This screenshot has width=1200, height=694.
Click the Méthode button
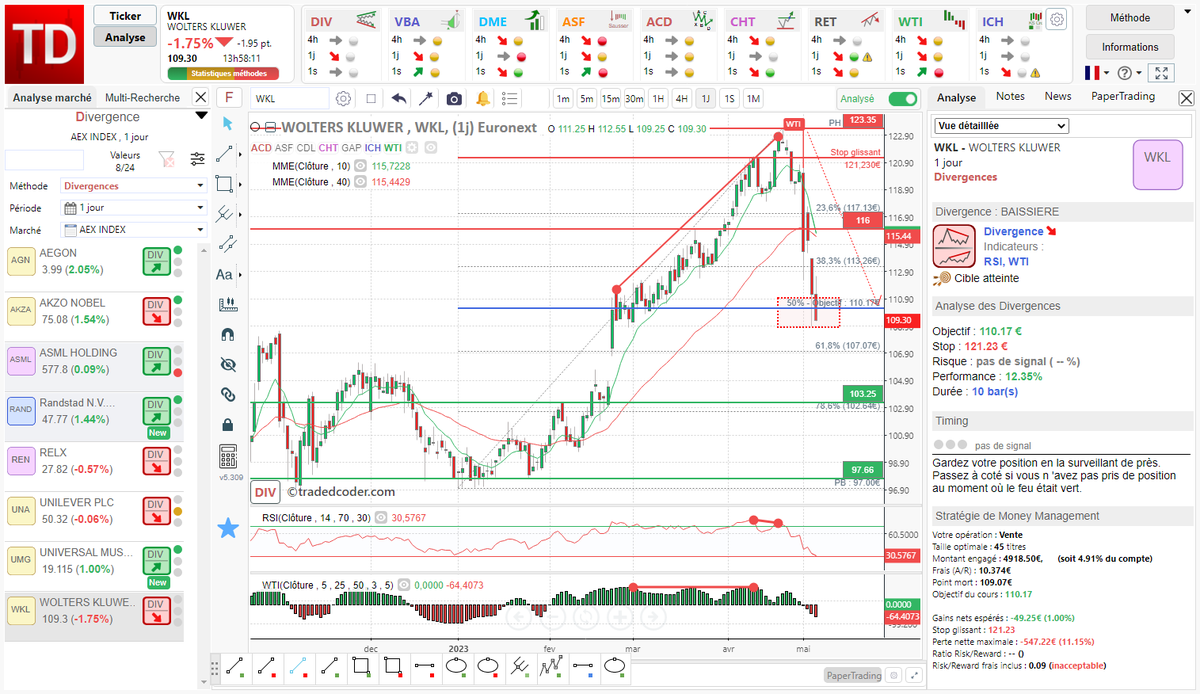pos(1130,18)
